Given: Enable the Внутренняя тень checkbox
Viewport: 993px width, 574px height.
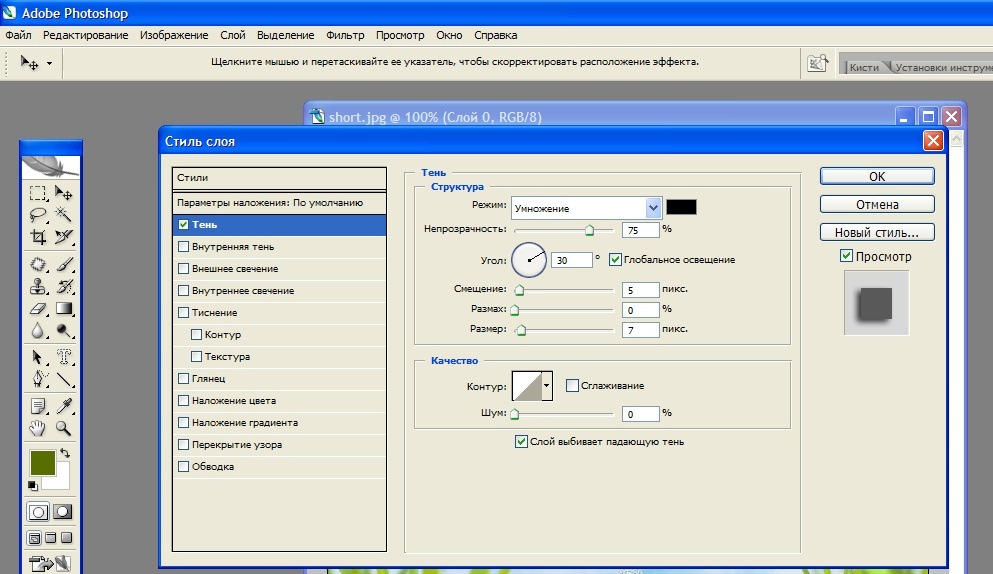Looking at the screenshot, I should point(183,246).
